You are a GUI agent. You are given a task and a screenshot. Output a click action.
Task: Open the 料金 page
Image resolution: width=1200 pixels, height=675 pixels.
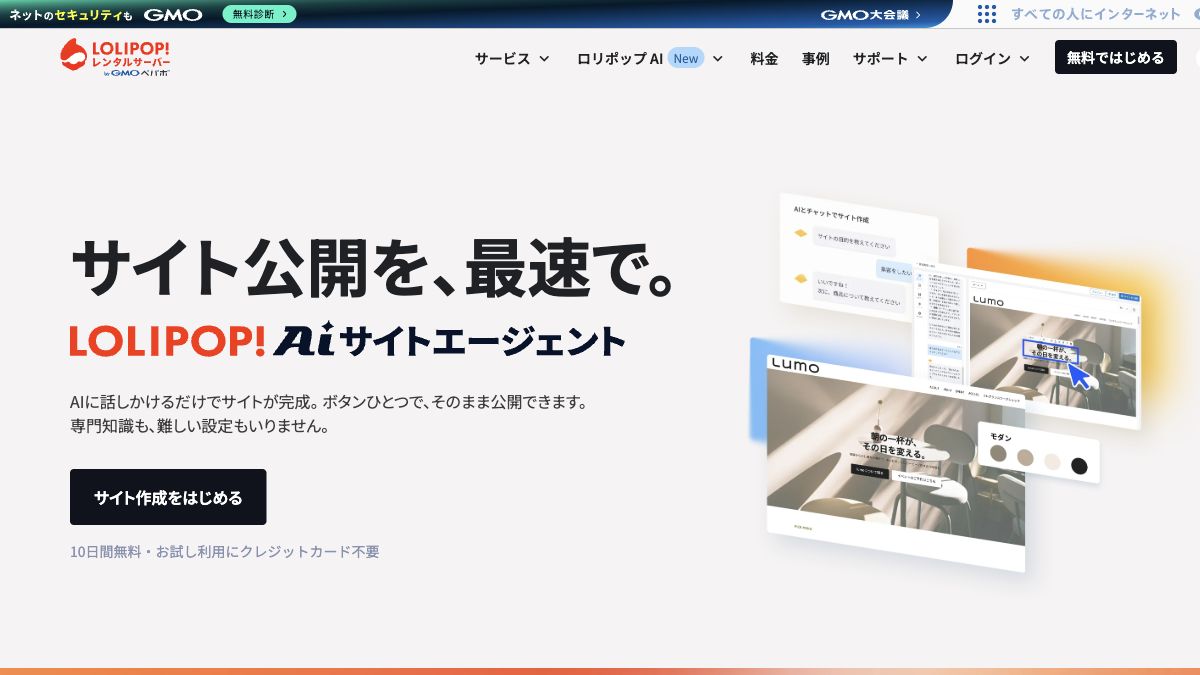coord(764,58)
